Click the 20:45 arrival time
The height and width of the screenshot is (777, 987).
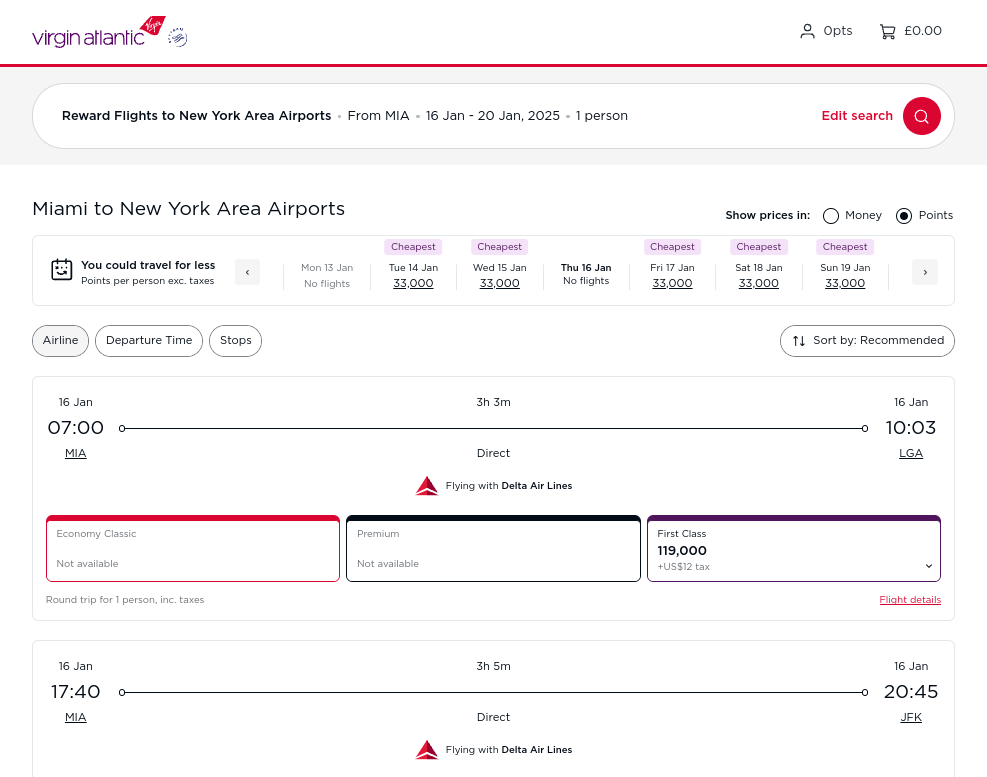(910, 692)
